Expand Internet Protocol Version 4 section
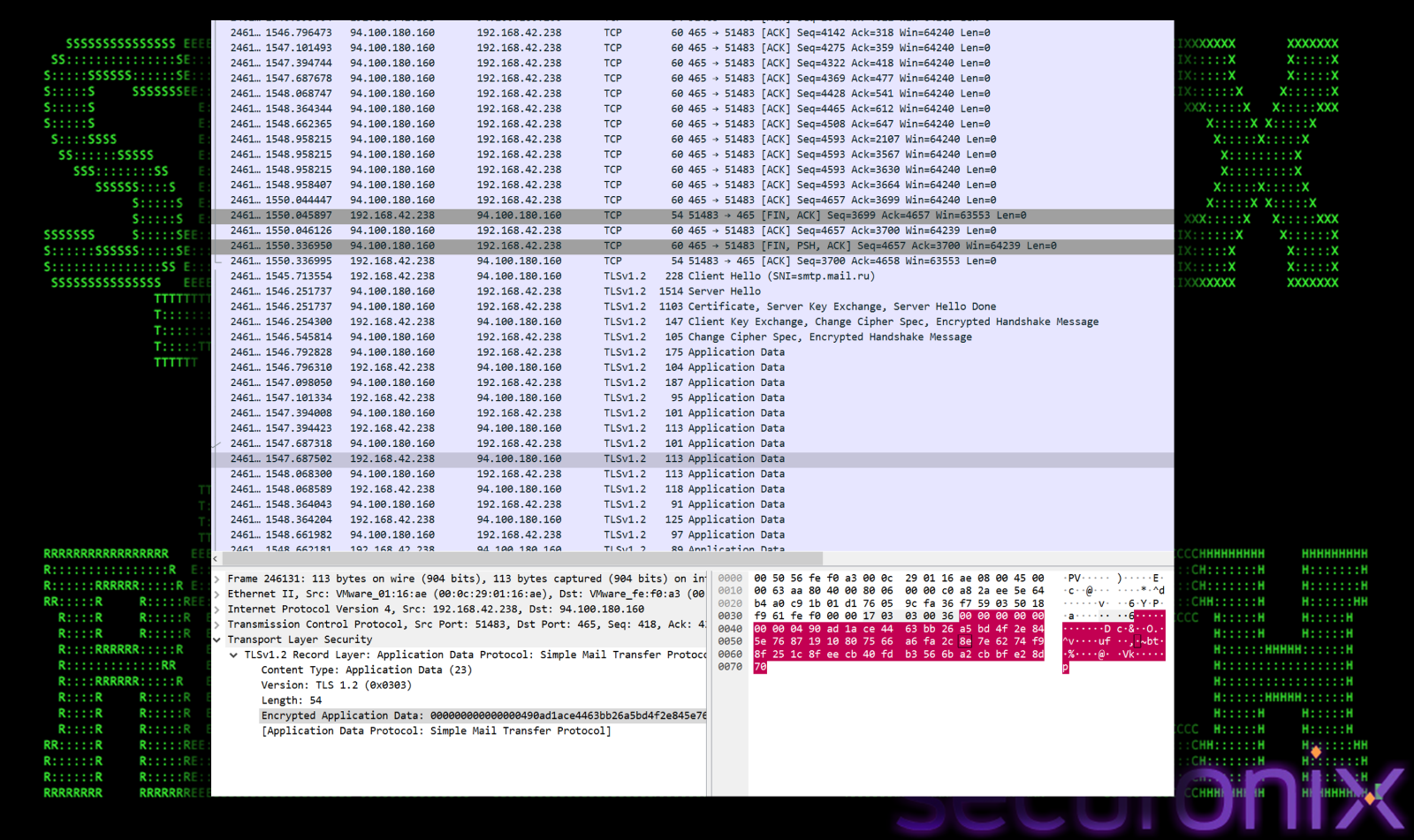The height and width of the screenshot is (840, 1414). click(x=217, y=609)
